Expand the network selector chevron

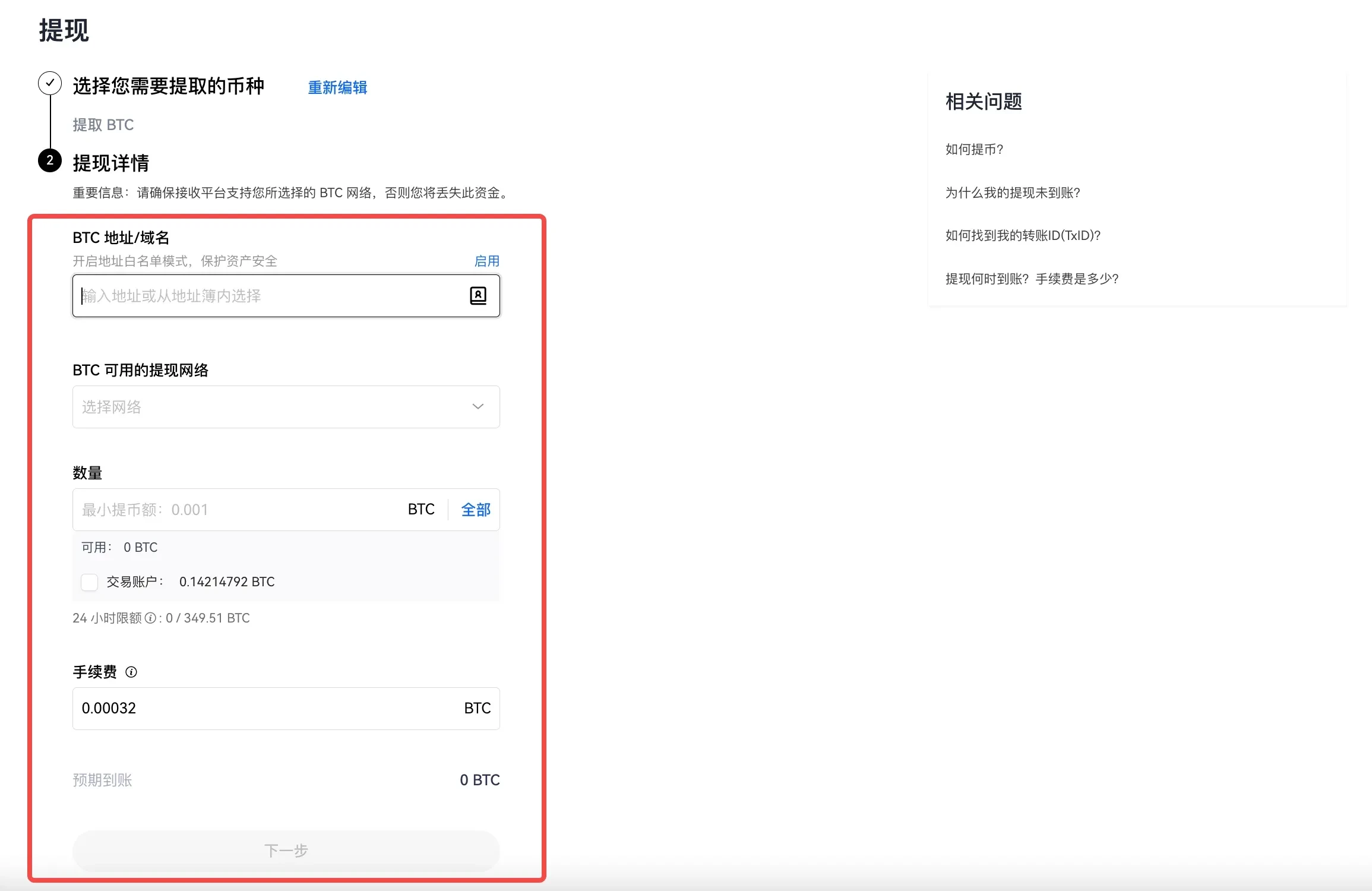[x=477, y=407]
